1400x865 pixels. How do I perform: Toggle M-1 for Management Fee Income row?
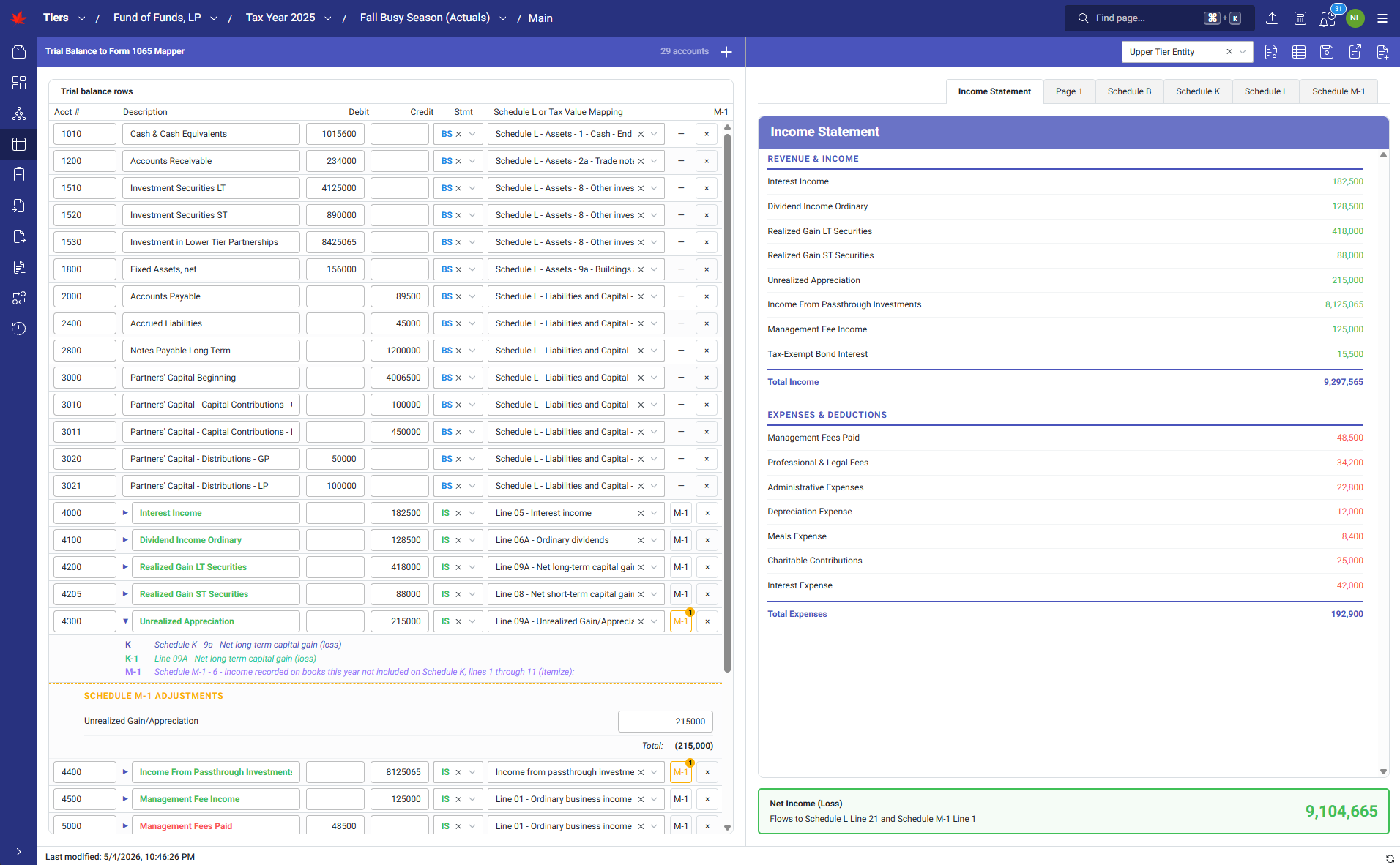coord(681,799)
